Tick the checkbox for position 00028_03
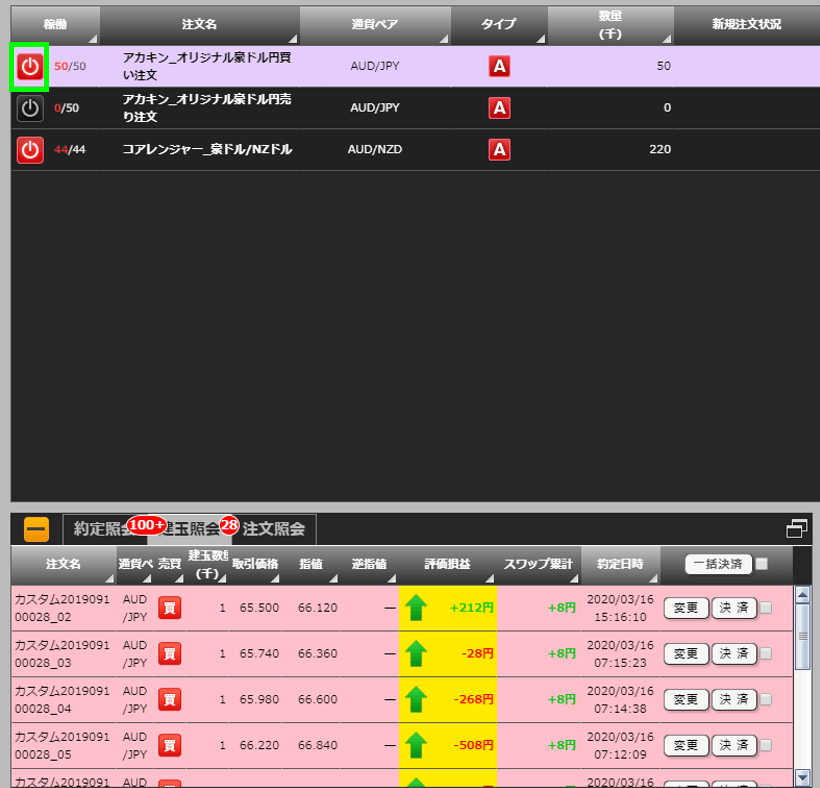Image resolution: width=820 pixels, height=788 pixels. click(x=766, y=653)
